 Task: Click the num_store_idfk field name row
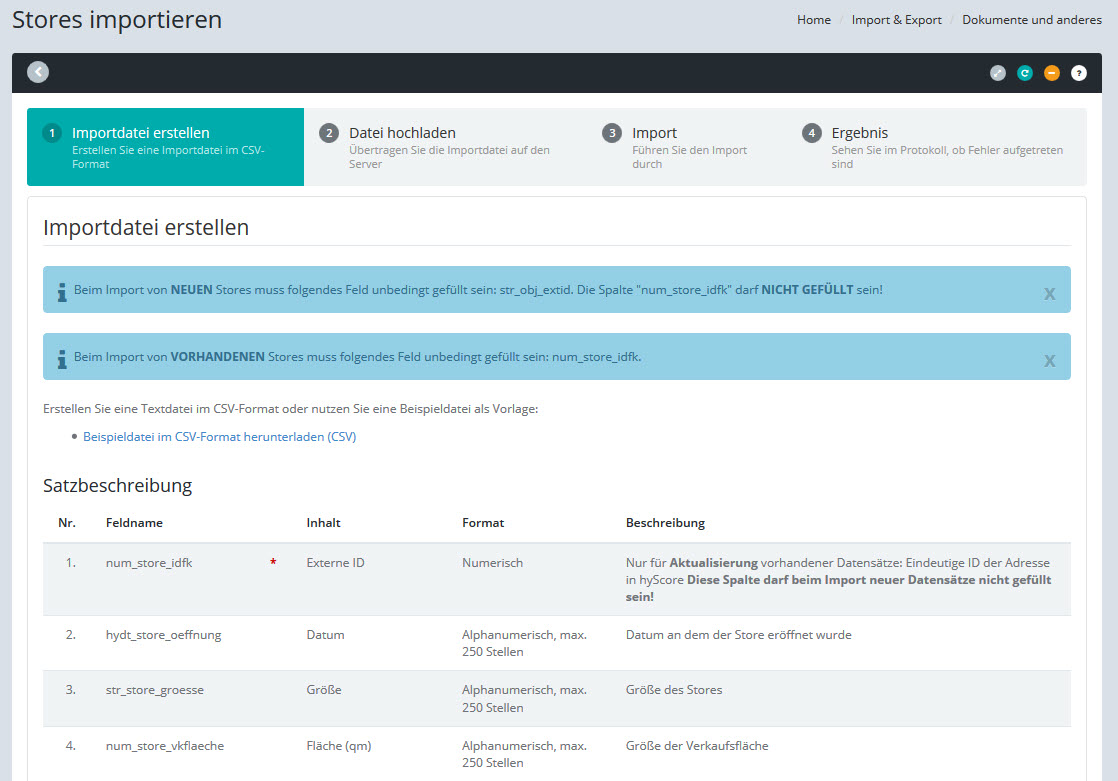pos(149,563)
